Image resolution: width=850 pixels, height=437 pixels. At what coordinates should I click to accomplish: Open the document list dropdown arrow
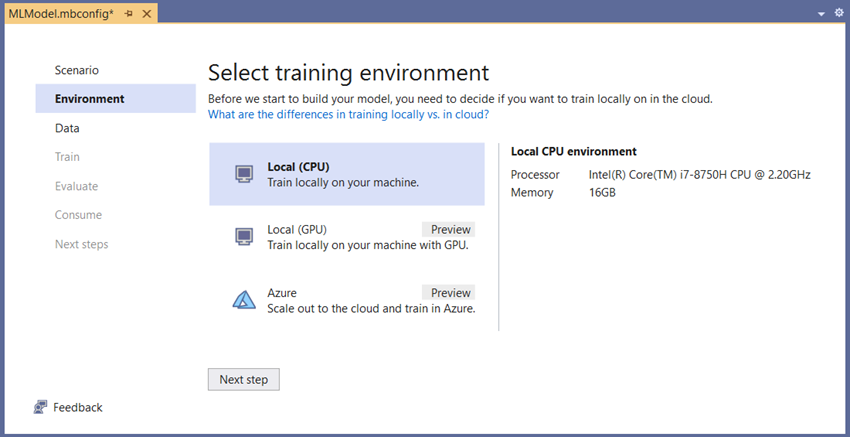coord(822,14)
